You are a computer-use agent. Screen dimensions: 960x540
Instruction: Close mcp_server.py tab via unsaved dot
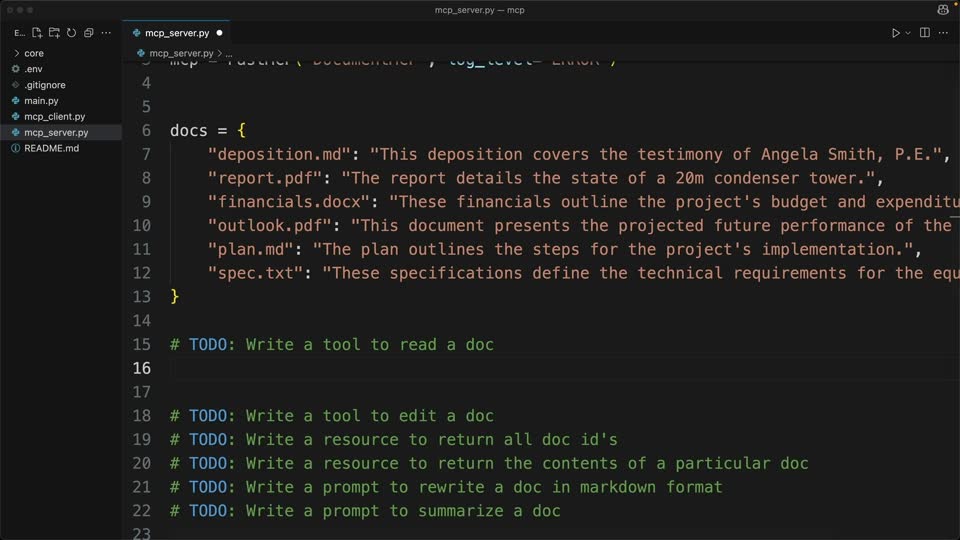pos(219,33)
